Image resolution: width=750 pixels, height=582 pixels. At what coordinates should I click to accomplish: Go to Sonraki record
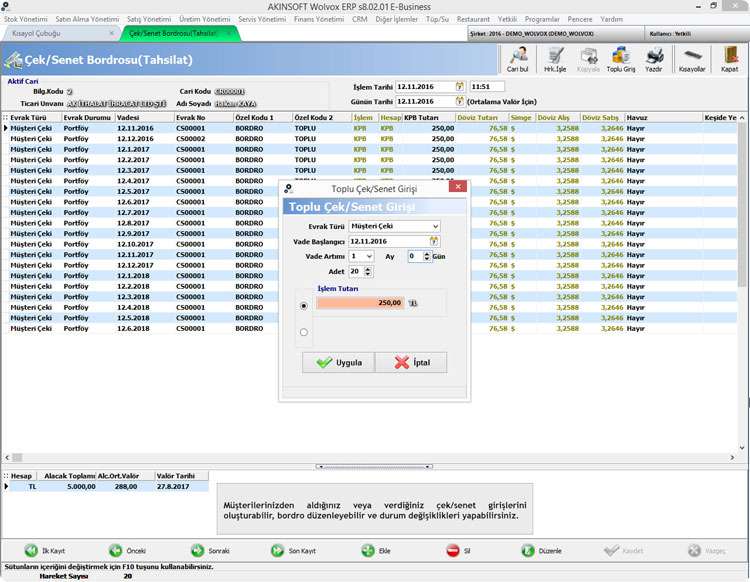(210, 551)
